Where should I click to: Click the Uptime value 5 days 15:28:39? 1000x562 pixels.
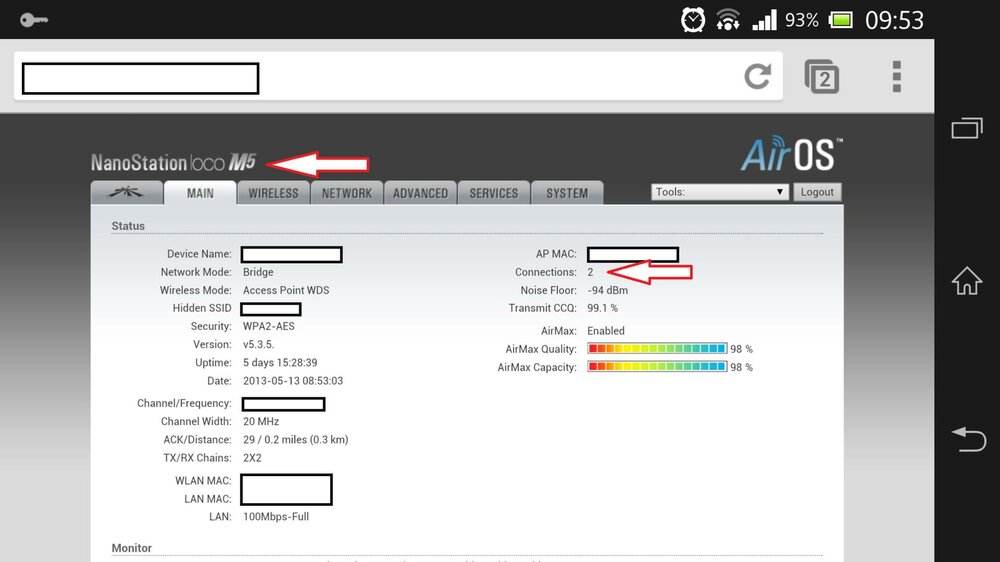pyautogui.click(x=280, y=362)
